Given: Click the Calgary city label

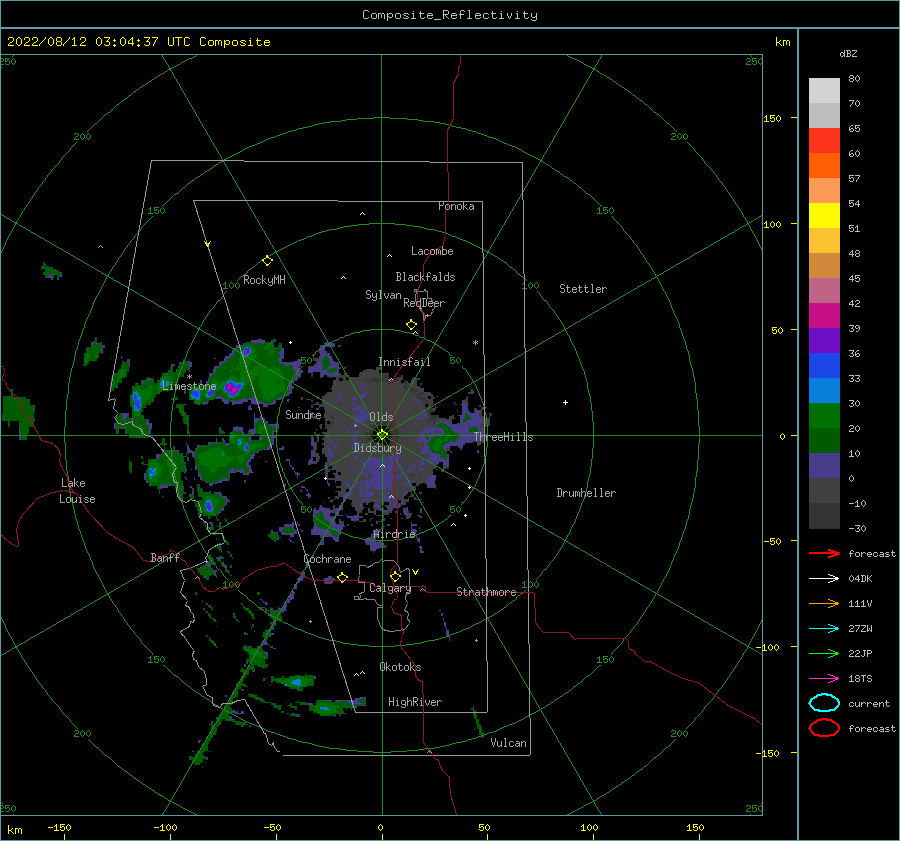Looking at the screenshot, I should pos(390,588).
